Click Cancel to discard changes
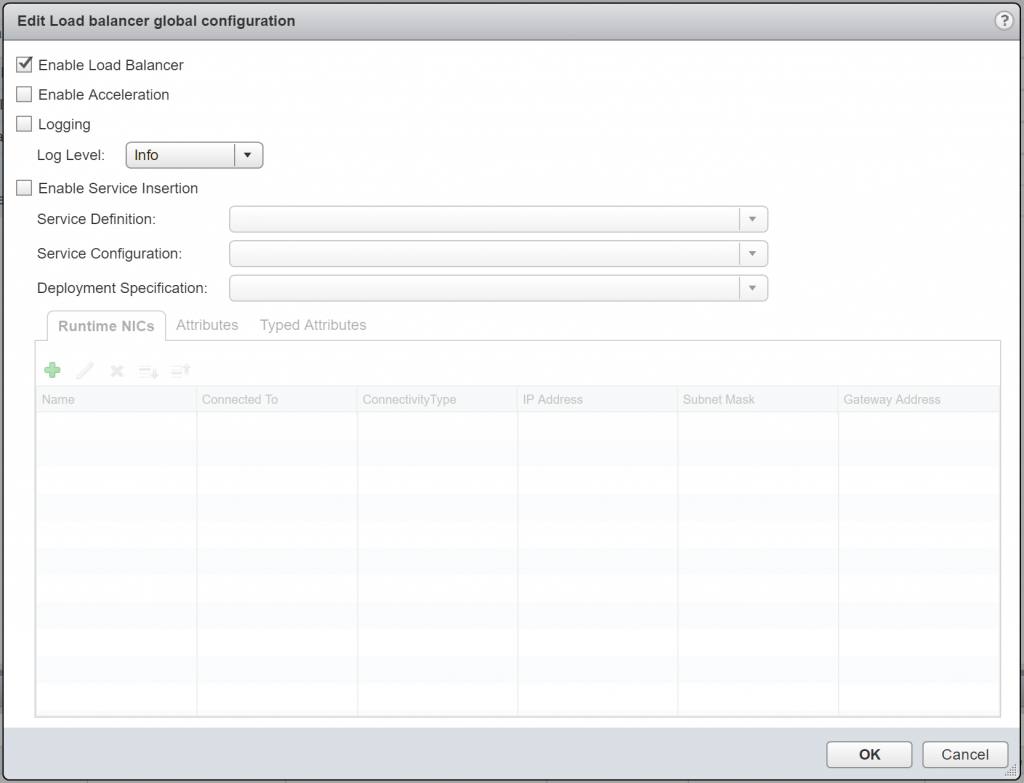1024x783 pixels. [964, 754]
